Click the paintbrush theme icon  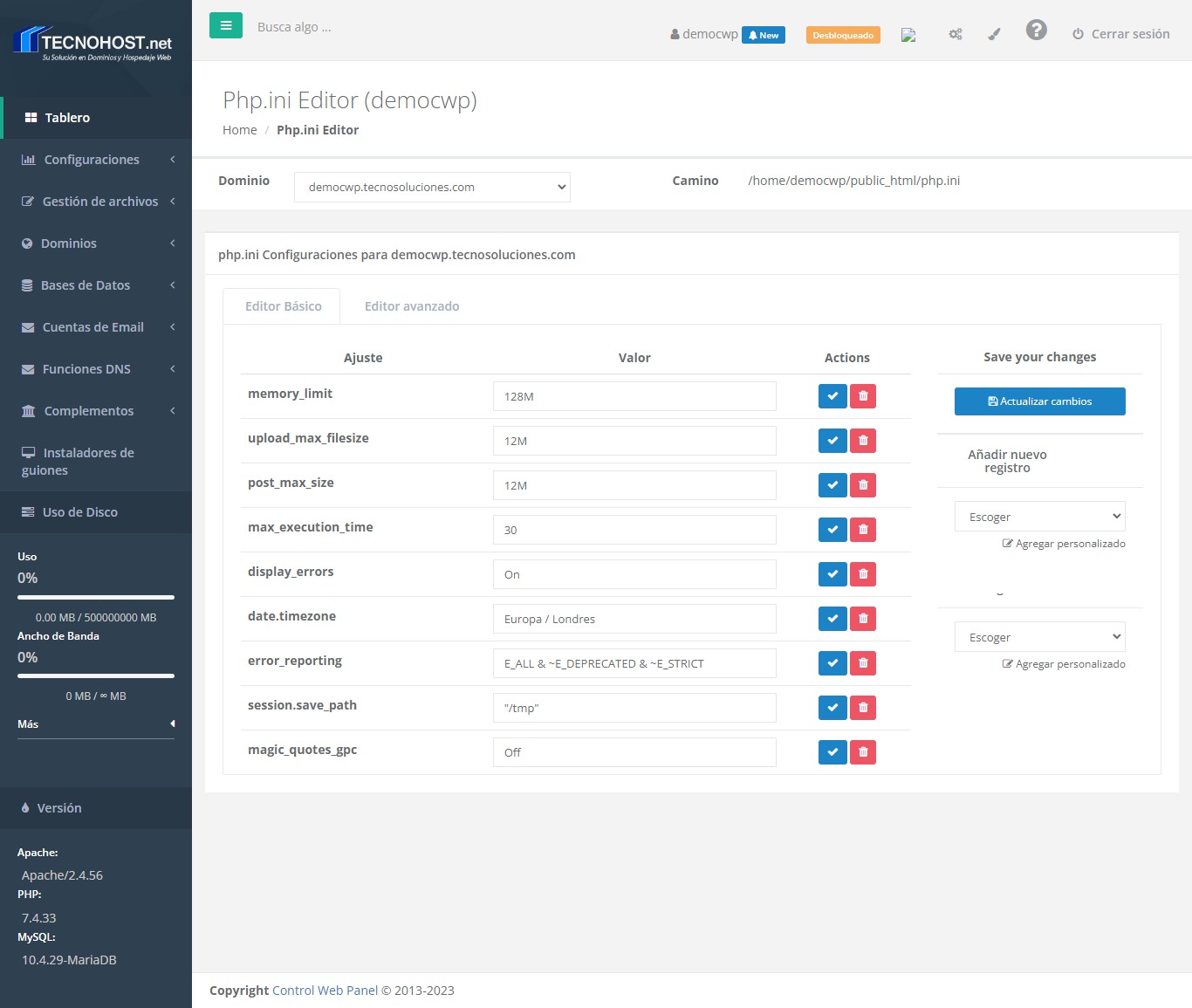994,34
